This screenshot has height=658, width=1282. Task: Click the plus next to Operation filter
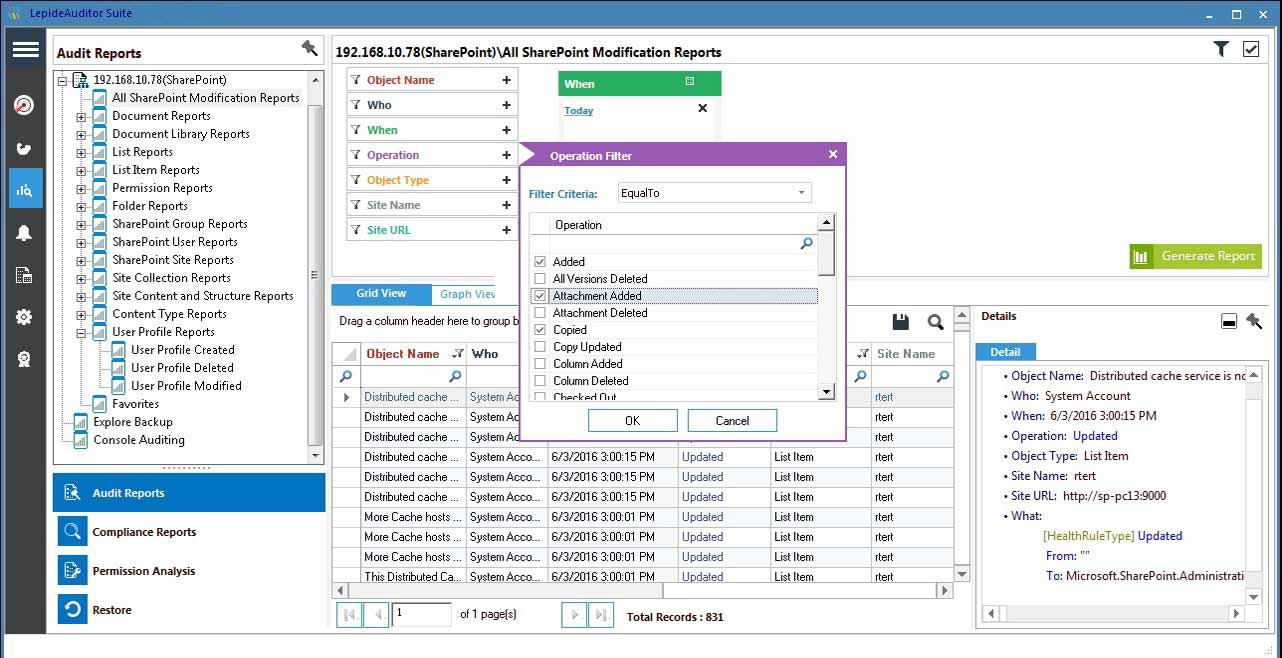(506, 155)
